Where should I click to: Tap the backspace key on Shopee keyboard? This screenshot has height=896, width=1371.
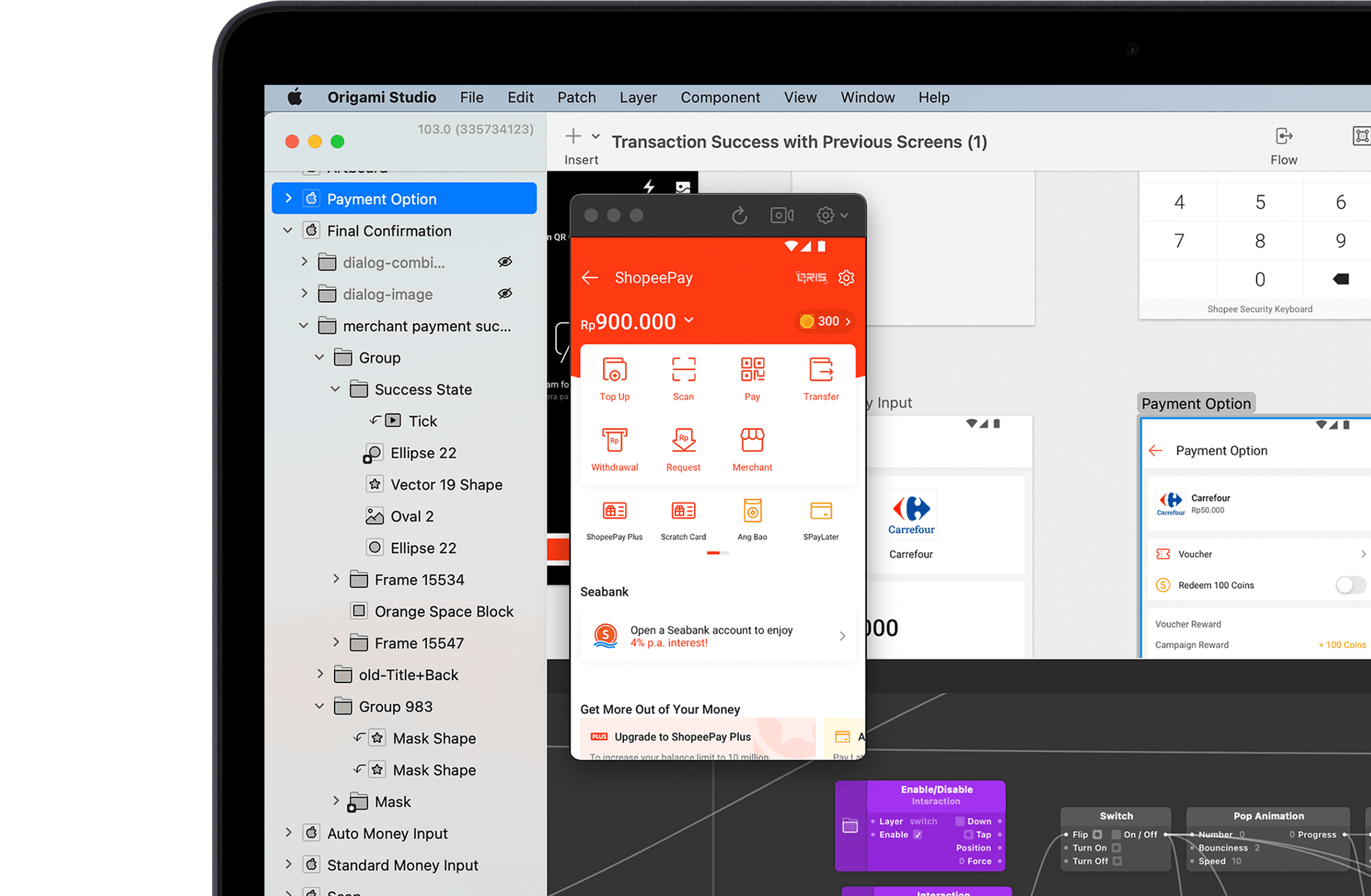tap(1341, 279)
